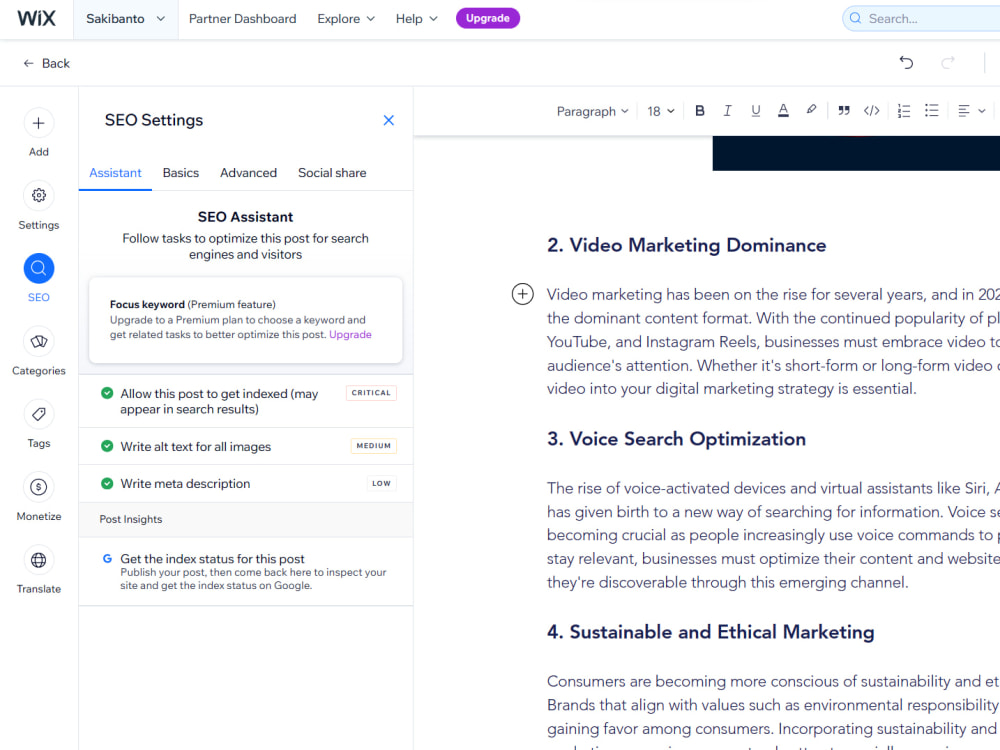Open the Monetize dollar icon

click(38, 487)
